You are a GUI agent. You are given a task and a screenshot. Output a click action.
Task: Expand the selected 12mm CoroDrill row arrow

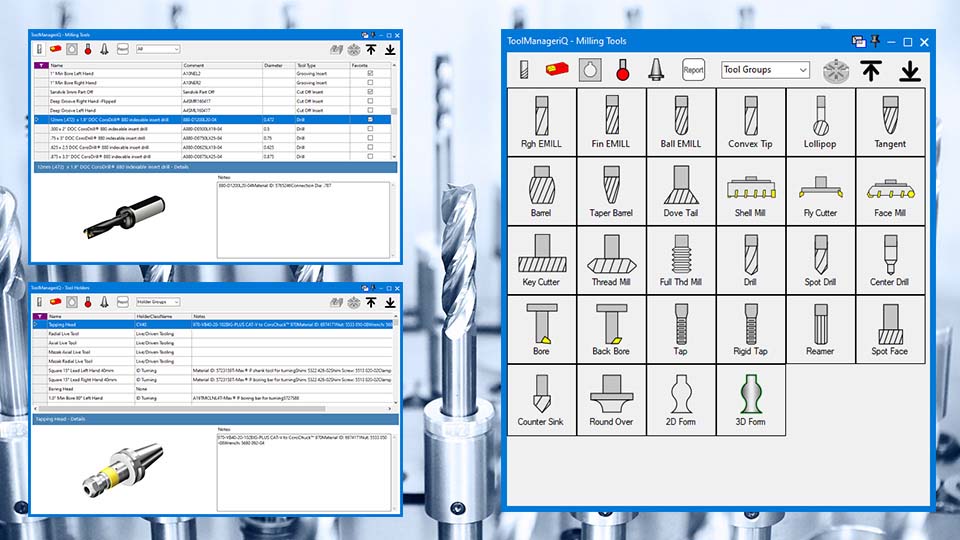point(37,119)
